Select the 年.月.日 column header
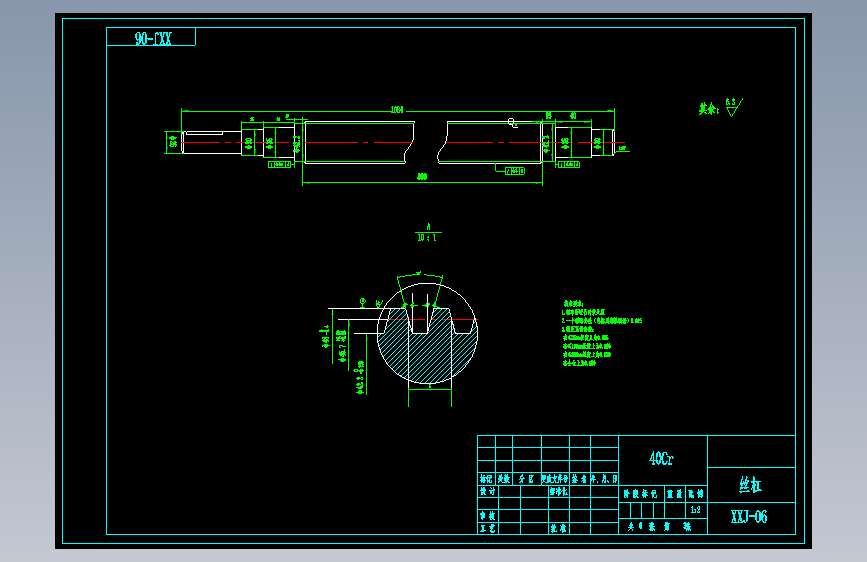Viewport: 867px width, 562px height. [x=604, y=479]
